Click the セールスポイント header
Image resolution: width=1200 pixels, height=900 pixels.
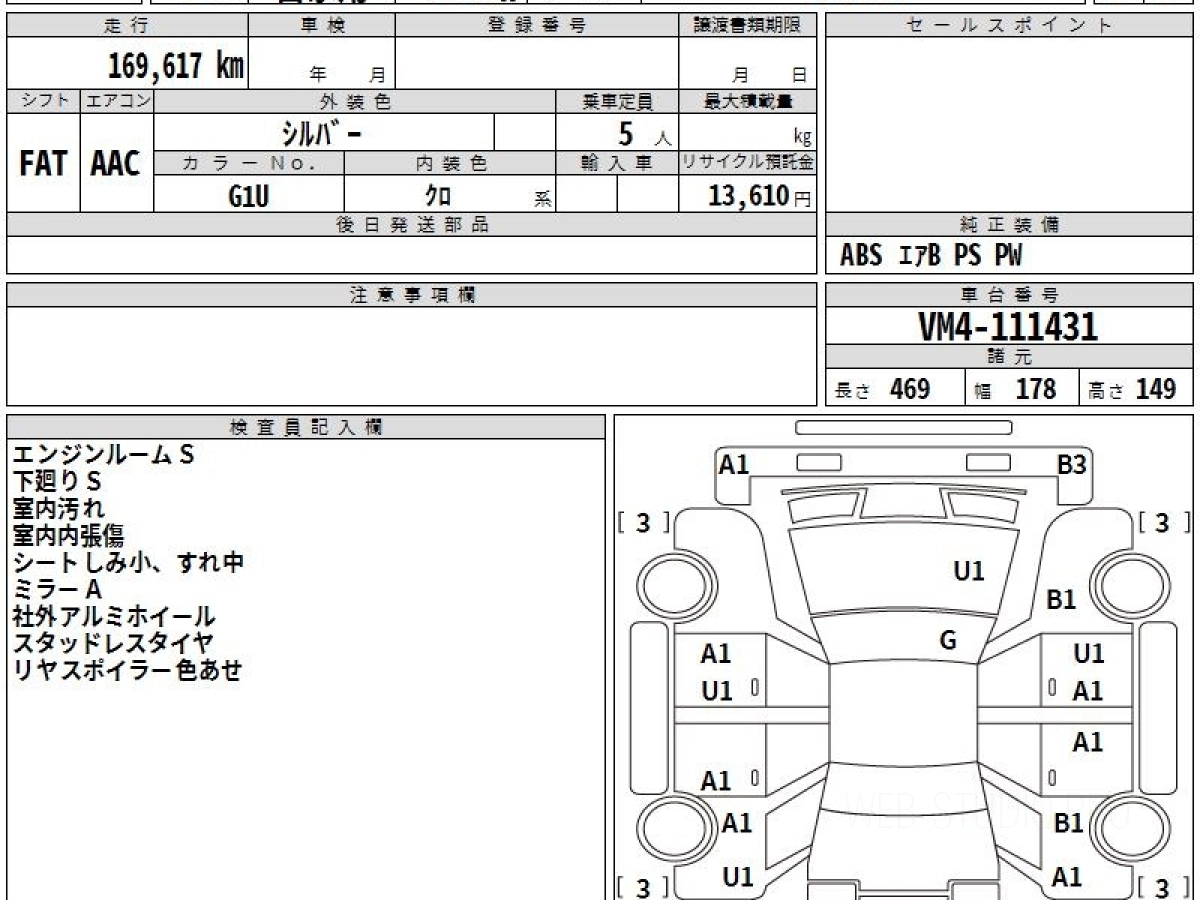[1009, 26]
